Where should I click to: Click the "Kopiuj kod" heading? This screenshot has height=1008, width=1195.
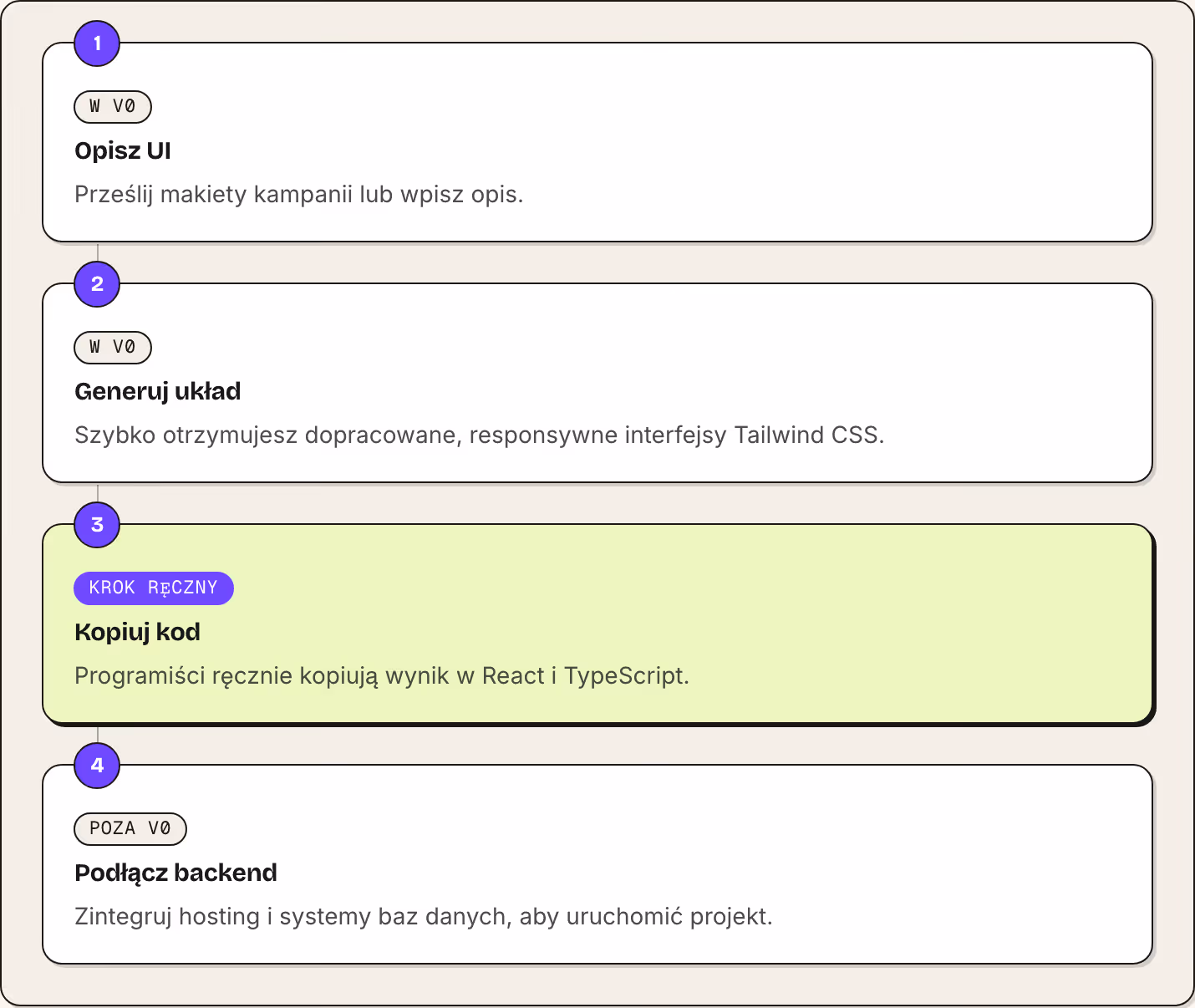[138, 632]
